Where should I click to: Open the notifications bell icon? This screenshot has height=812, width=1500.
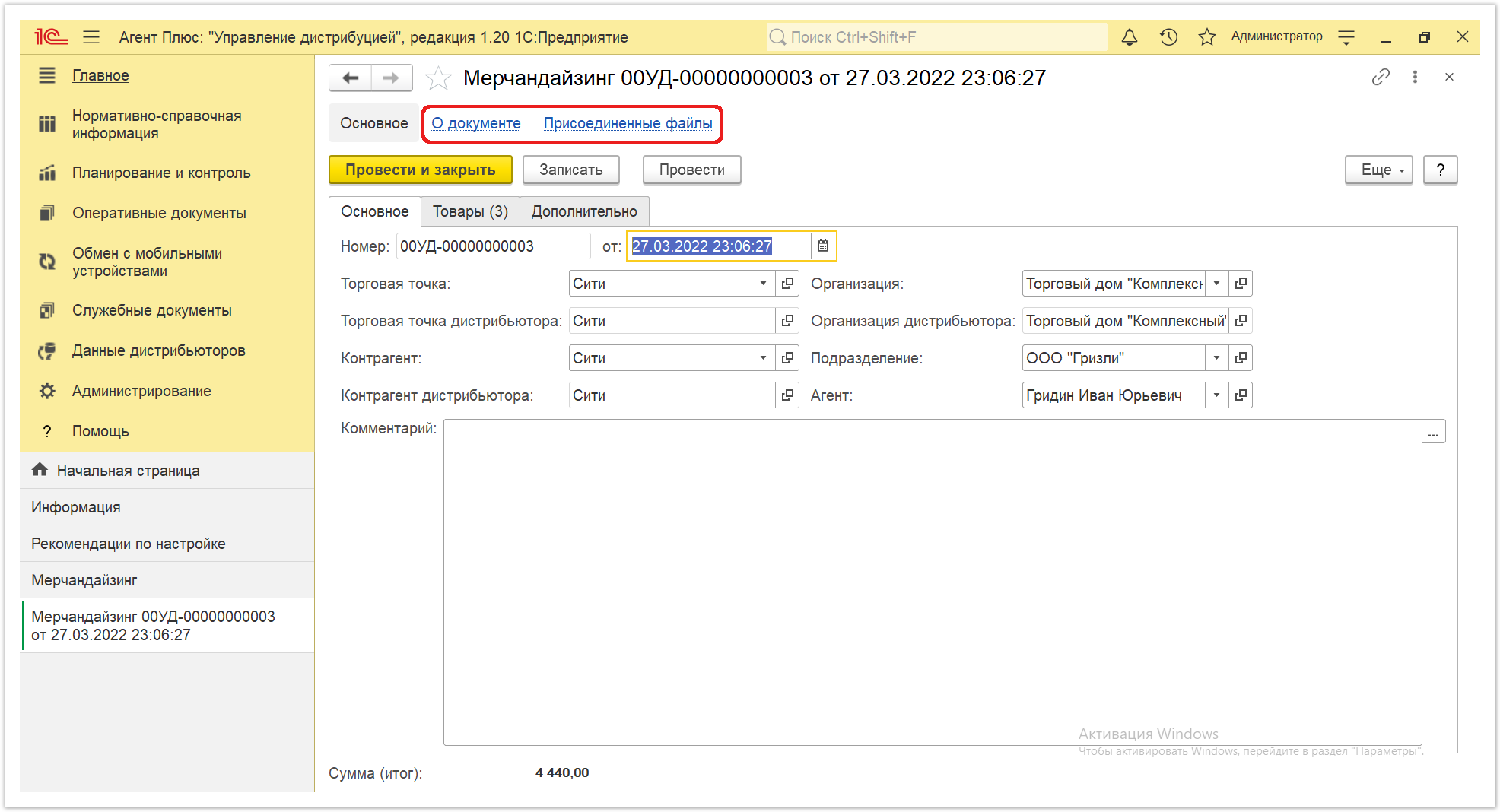click(1130, 36)
